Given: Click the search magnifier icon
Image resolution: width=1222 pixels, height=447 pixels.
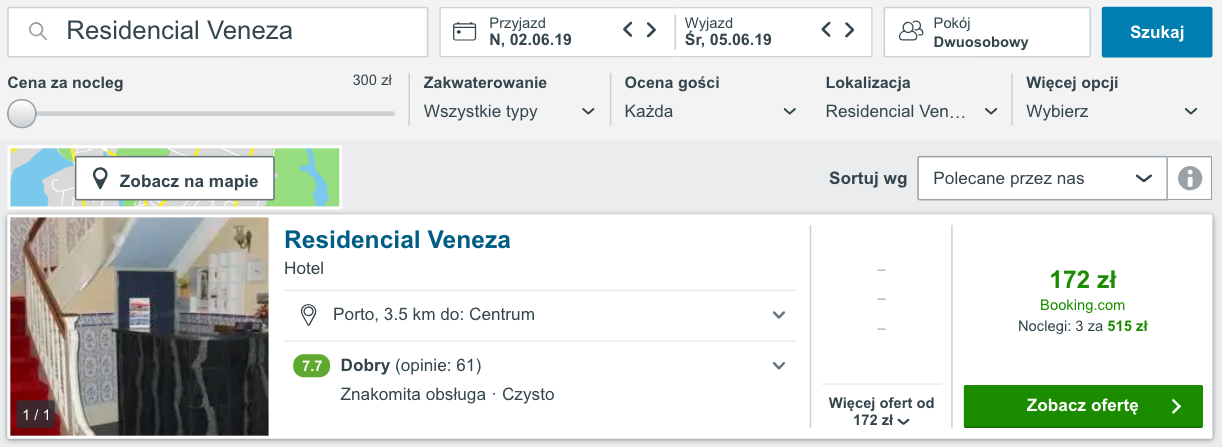Looking at the screenshot, I should pyautogui.click(x=38, y=32).
